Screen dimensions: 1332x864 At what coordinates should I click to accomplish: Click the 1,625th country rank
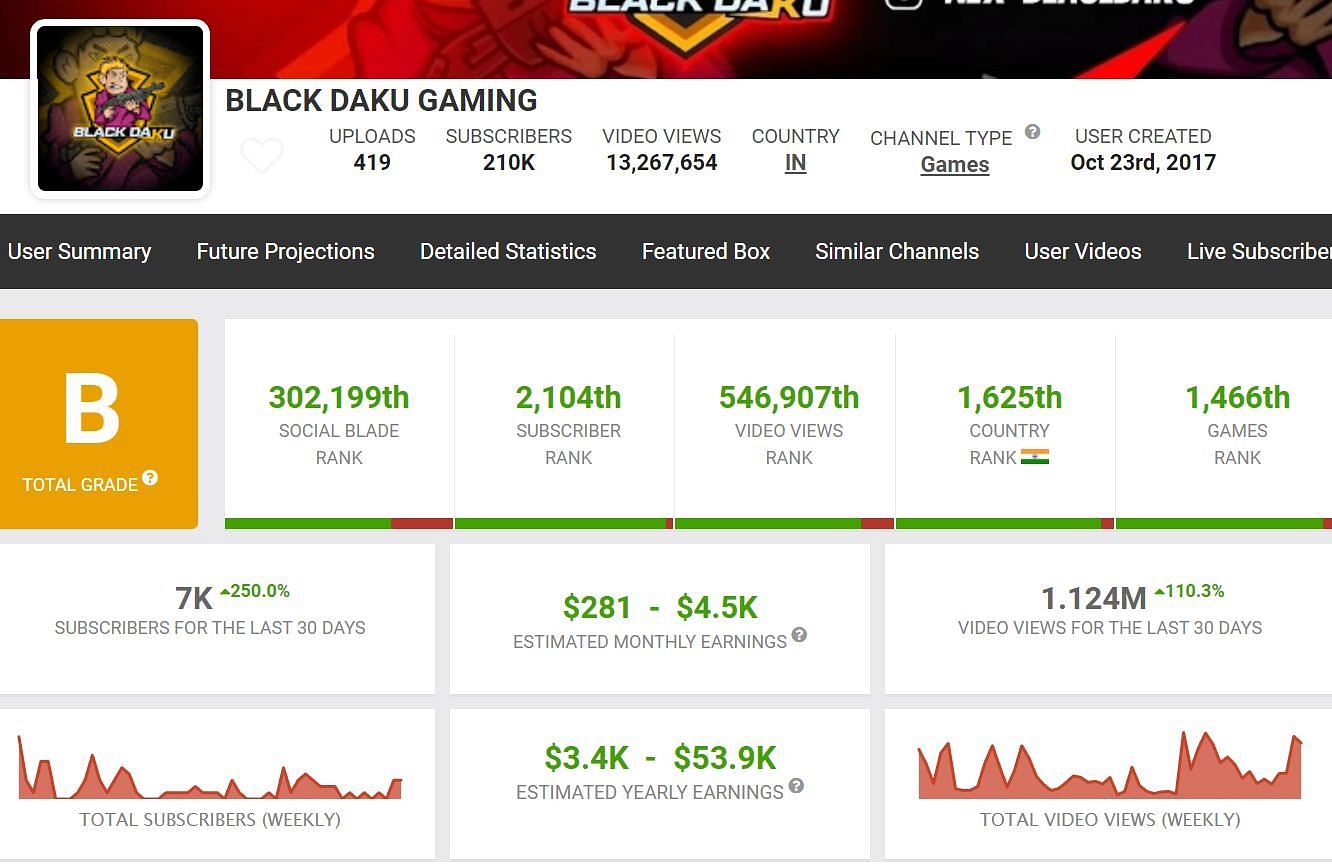coord(1009,397)
